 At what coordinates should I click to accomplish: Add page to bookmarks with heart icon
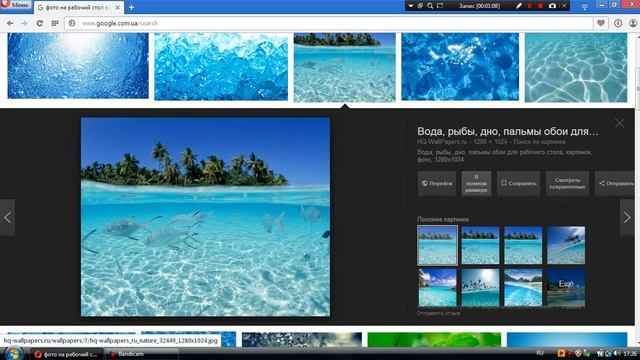pos(600,23)
